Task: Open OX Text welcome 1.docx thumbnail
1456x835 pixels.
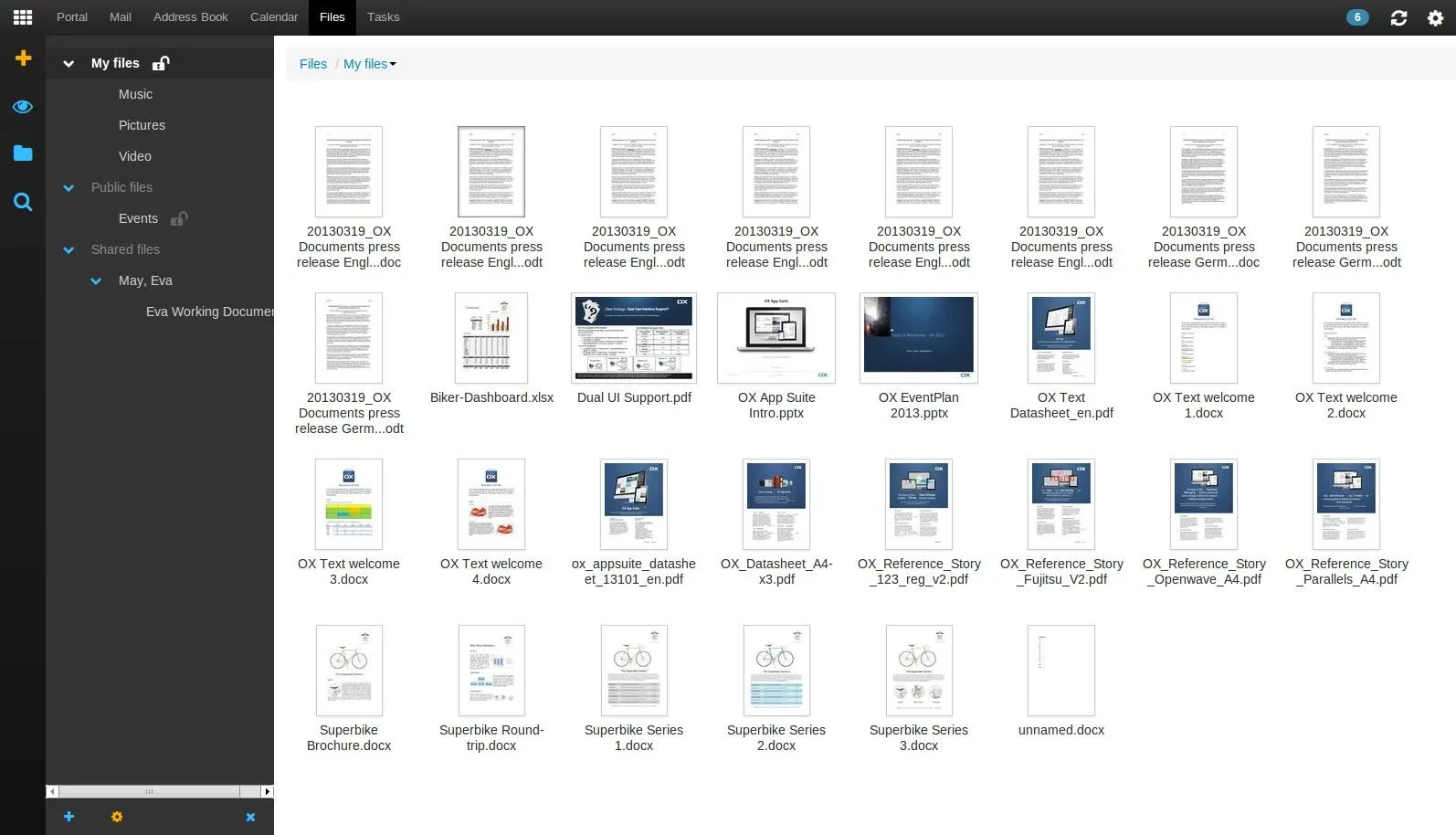Action: pyautogui.click(x=1204, y=338)
